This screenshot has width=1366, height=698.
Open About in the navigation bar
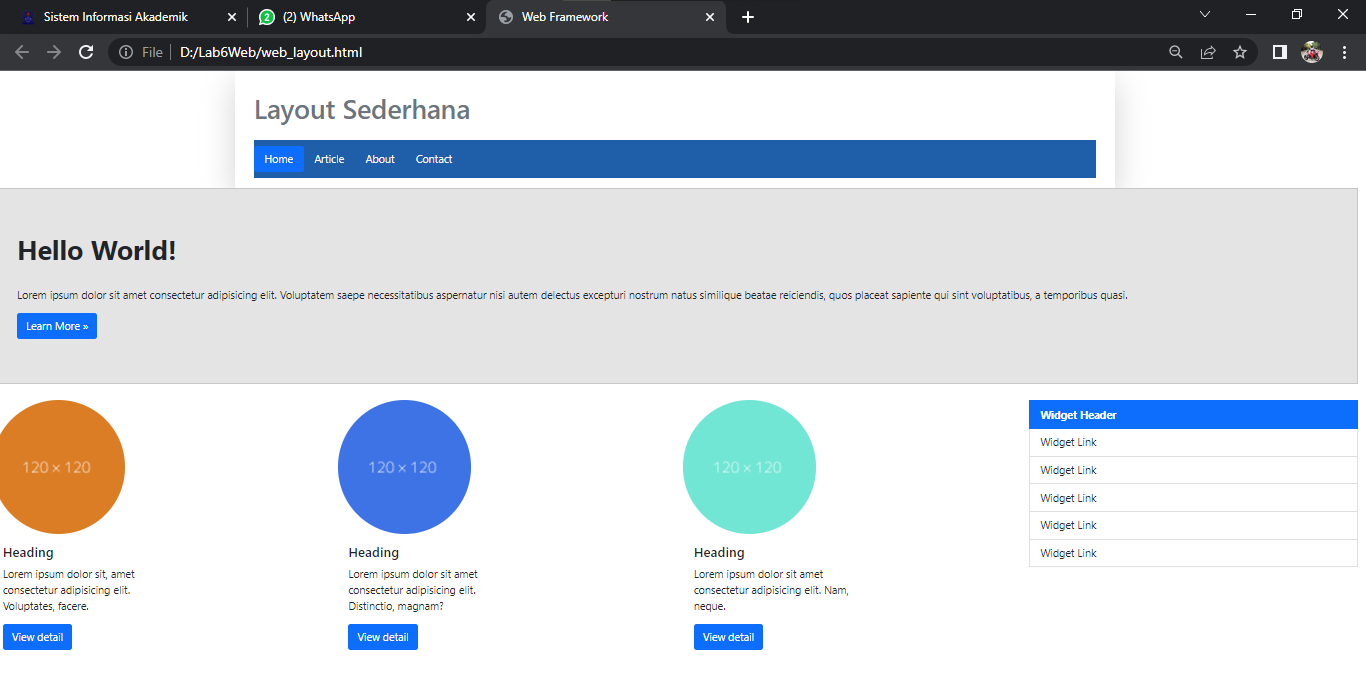(x=380, y=159)
